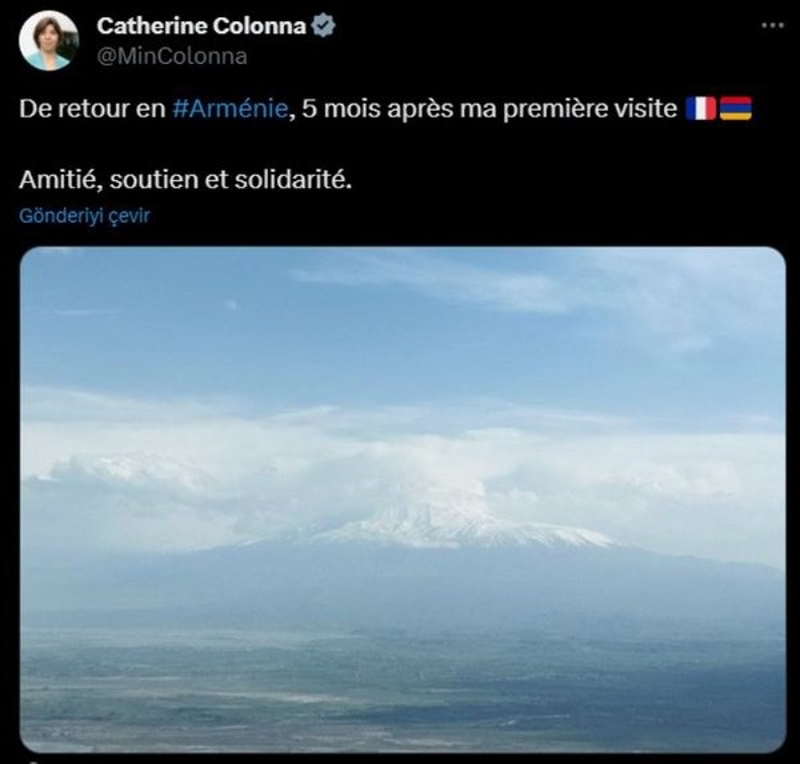Select the words "De retour en"
800x764 pixels.
coord(92,108)
